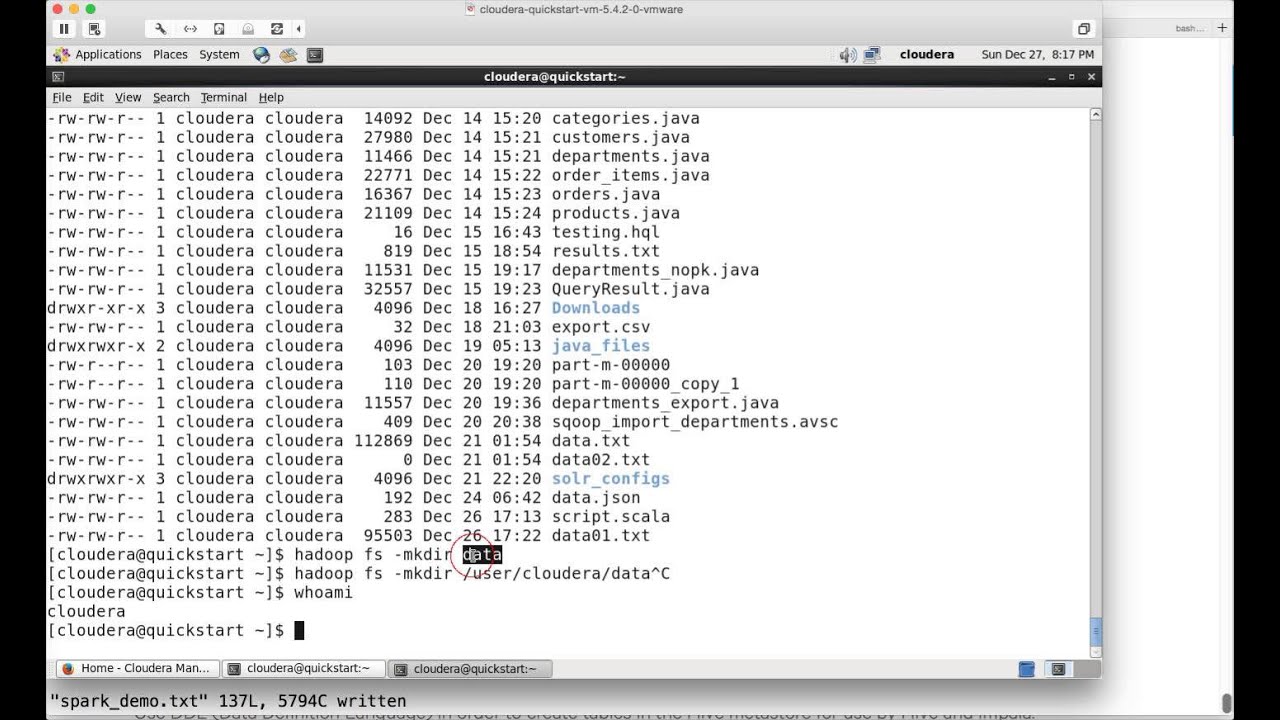Open the terminal Help menu
1280x720 pixels.
click(x=271, y=97)
